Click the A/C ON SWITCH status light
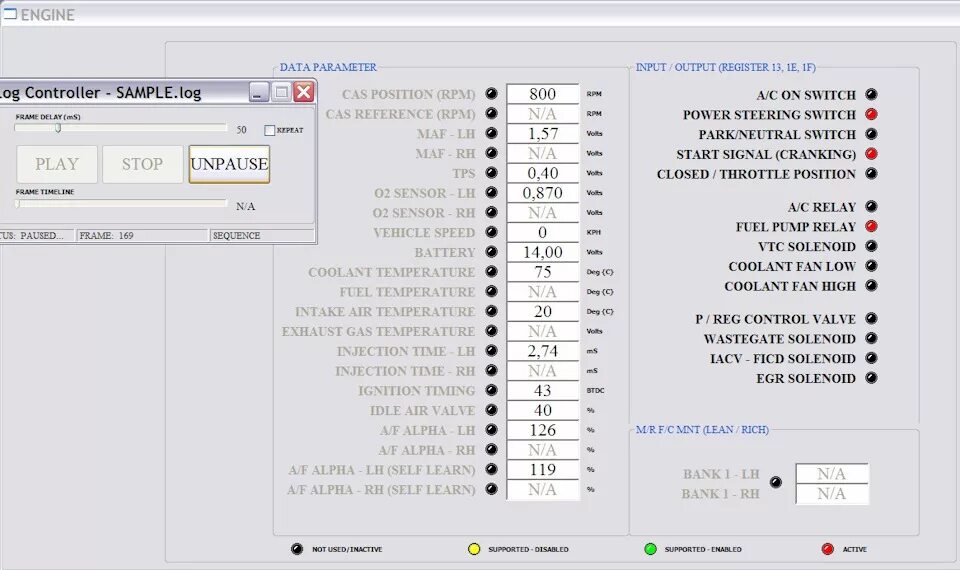The height and width of the screenshot is (570, 960). 871,94
